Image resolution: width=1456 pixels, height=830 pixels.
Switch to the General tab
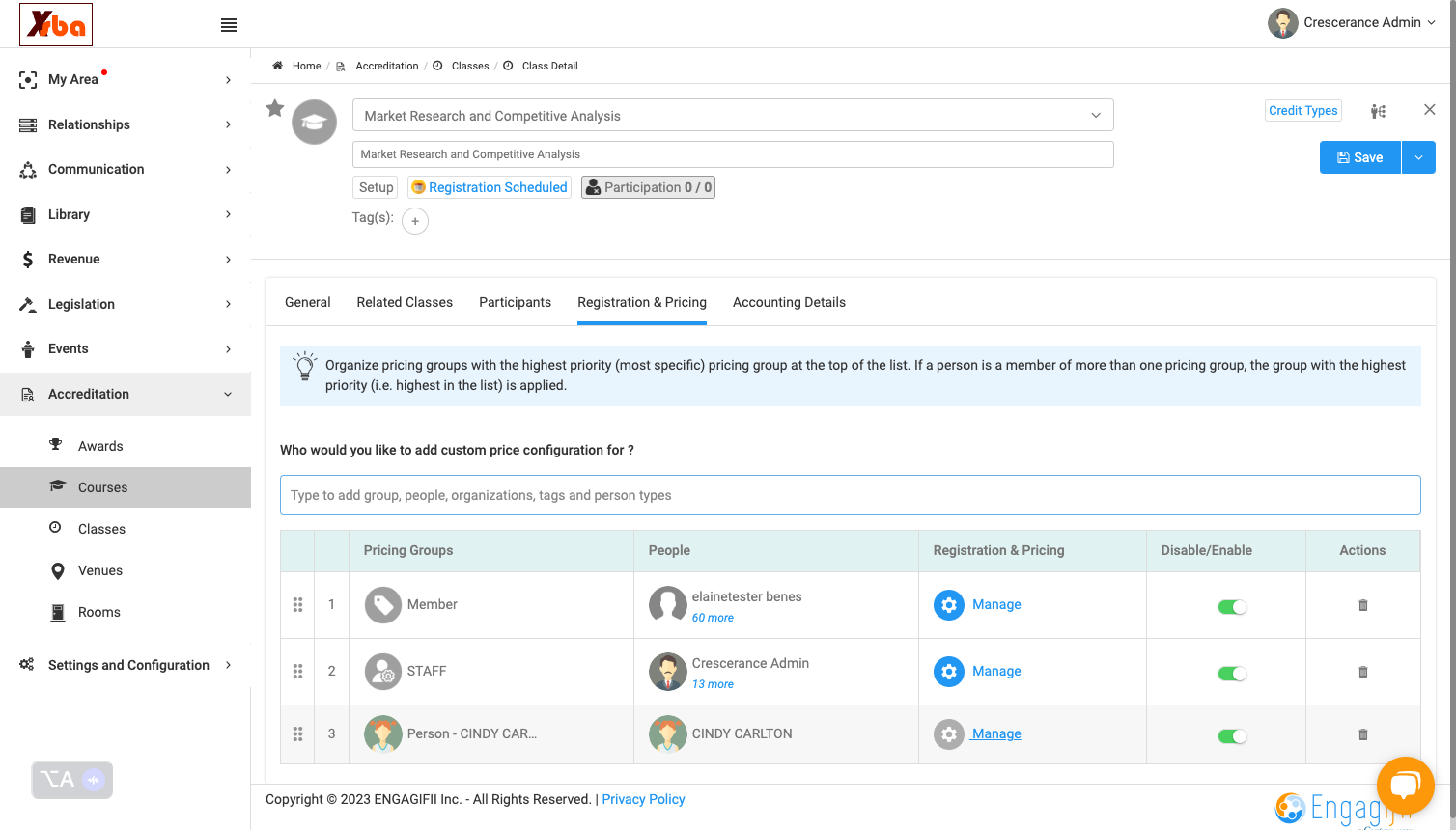(x=308, y=302)
